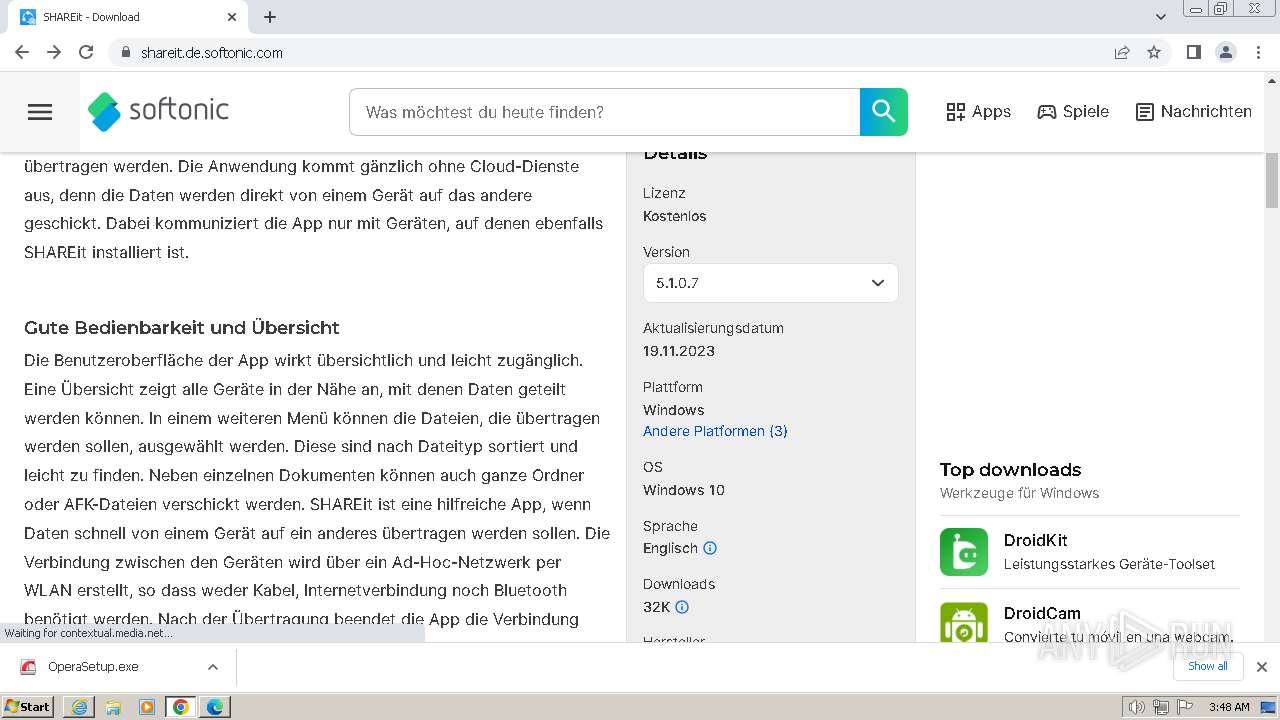Screen dimensions: 1280x720
Task: Click the Apps grid icon
Action: coord(956,112)
